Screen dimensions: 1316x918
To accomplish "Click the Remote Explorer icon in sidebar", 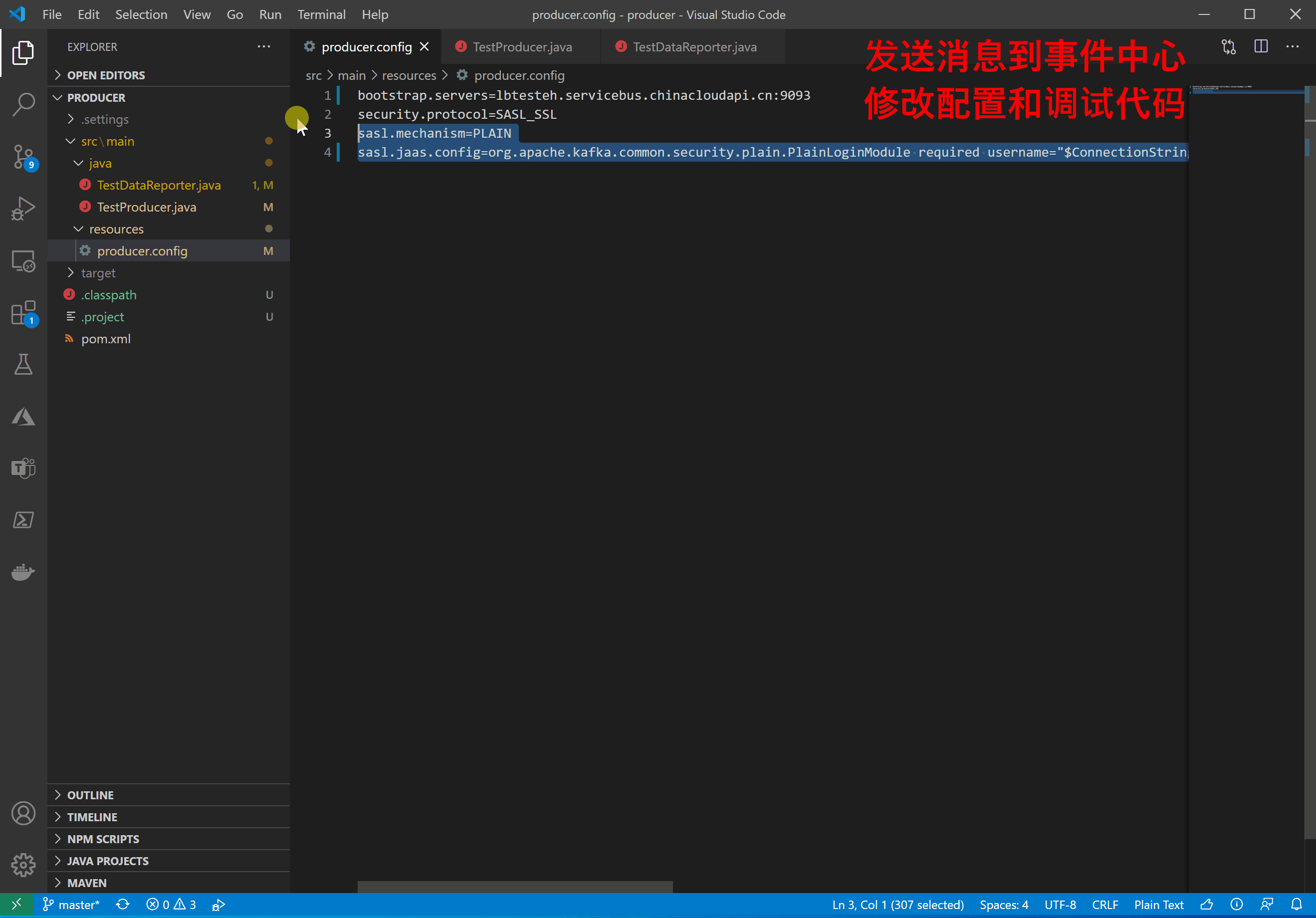I will point(24,260).
